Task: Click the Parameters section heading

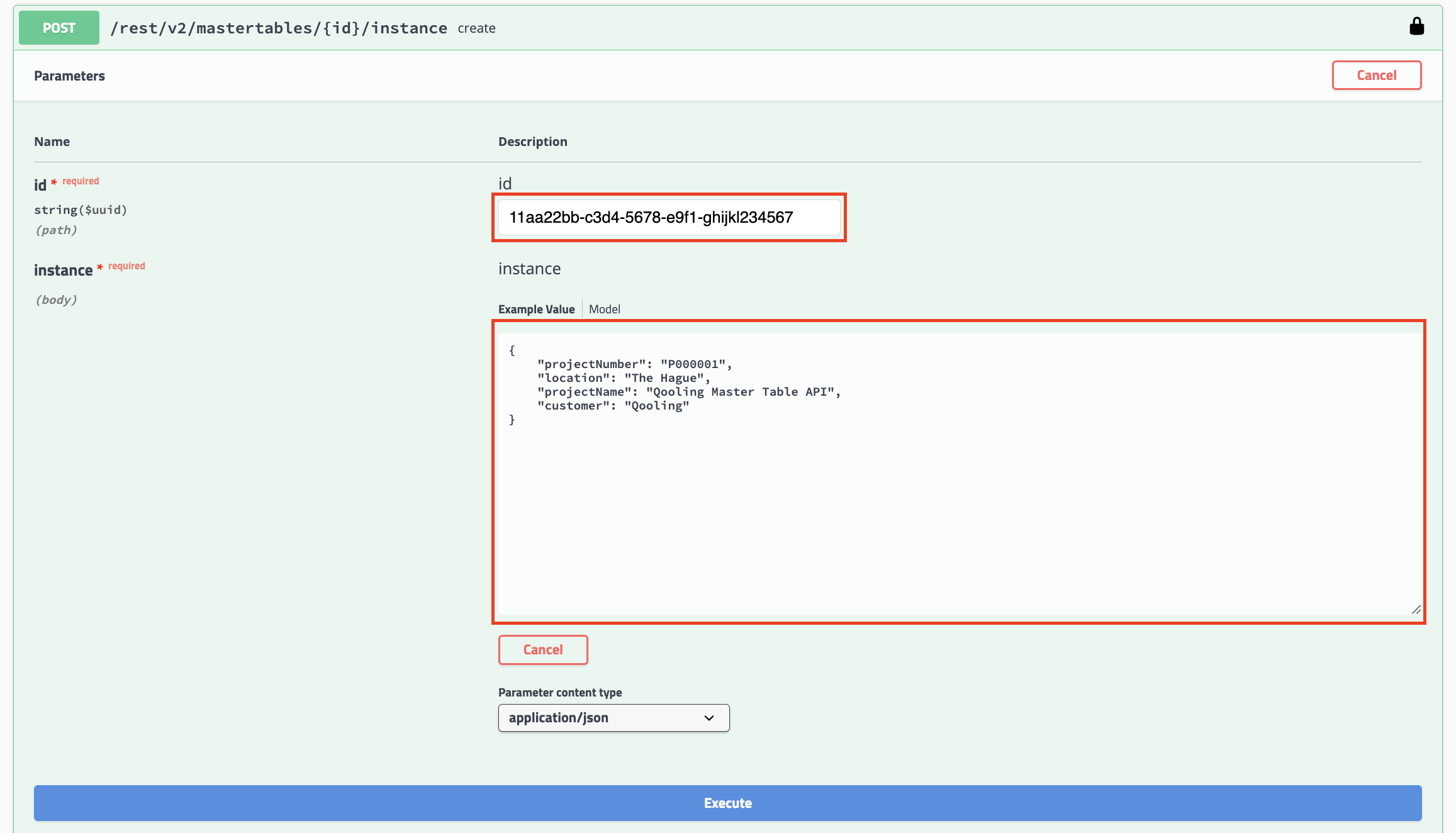Action: 69,76
